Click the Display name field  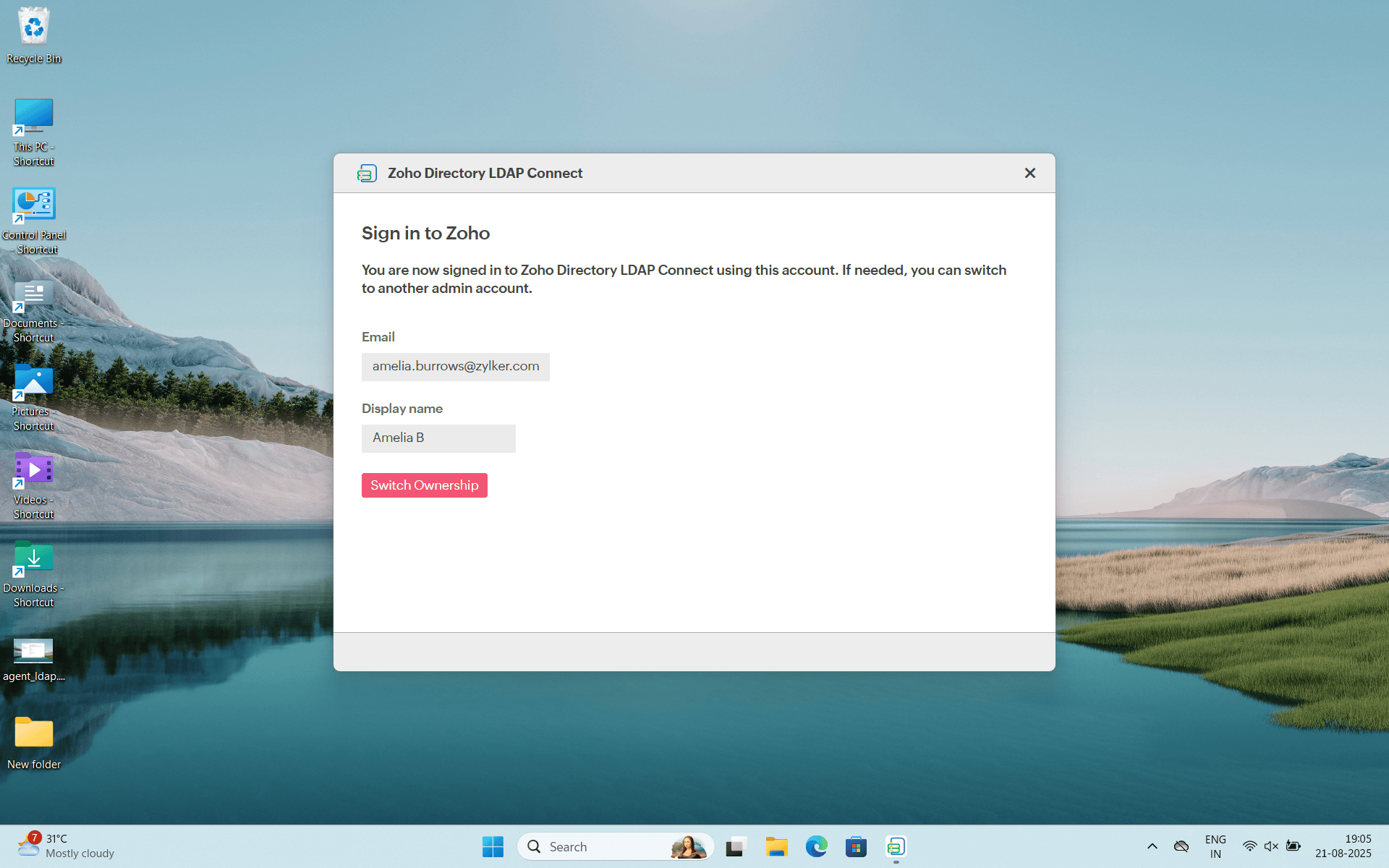coord(438,438)
